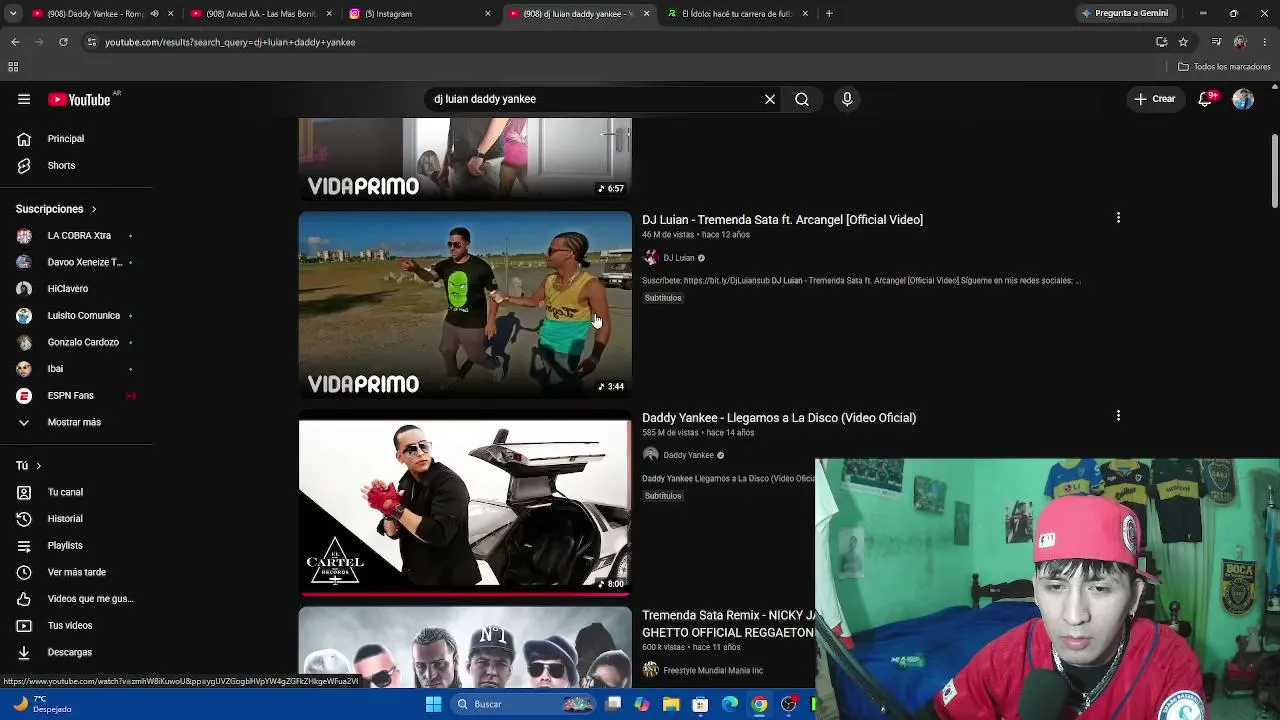Open the weather widget on taskbar
Image resolution: width=1280 pixels, height=720 pixels.
pos(43,704)
